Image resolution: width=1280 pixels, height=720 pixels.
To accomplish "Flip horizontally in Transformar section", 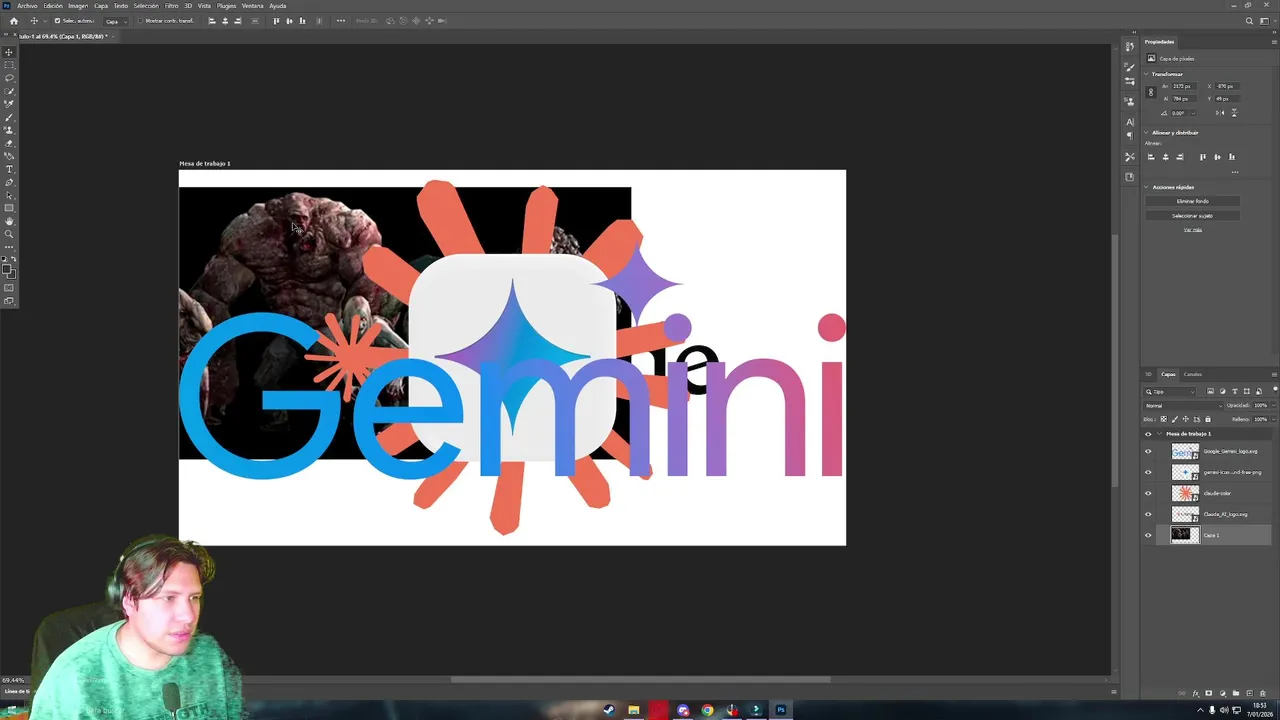I will [1220, 113].
